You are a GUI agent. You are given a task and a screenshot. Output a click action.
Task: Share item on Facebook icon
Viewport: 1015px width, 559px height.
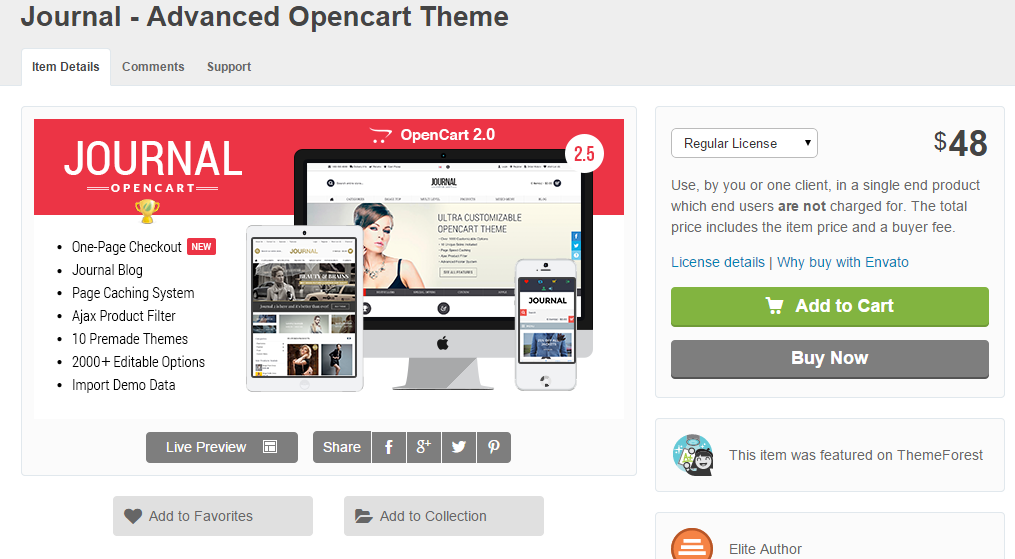tap(388, 447)
